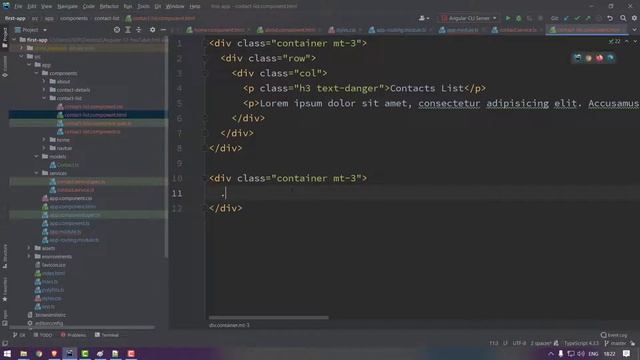
Task: Start debugging with the green bug icon
Action: [519, 18]
